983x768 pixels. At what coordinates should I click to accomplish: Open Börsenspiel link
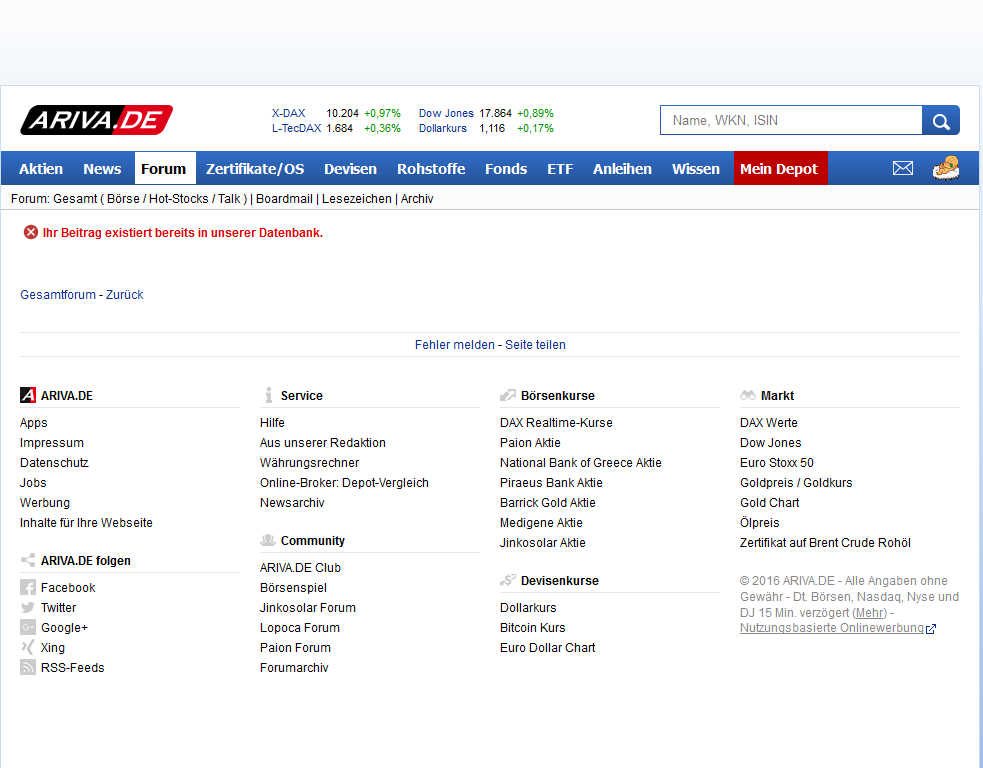pos(293,588)
